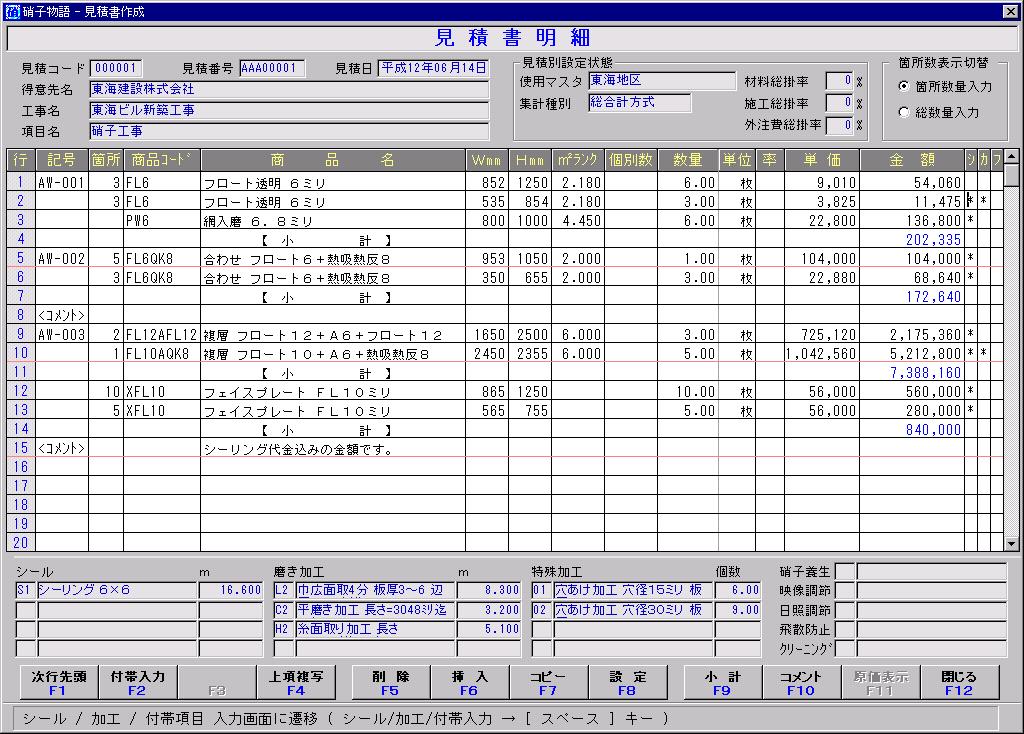
Task: Click the app icon in the title bar
Action: (11, 10)
